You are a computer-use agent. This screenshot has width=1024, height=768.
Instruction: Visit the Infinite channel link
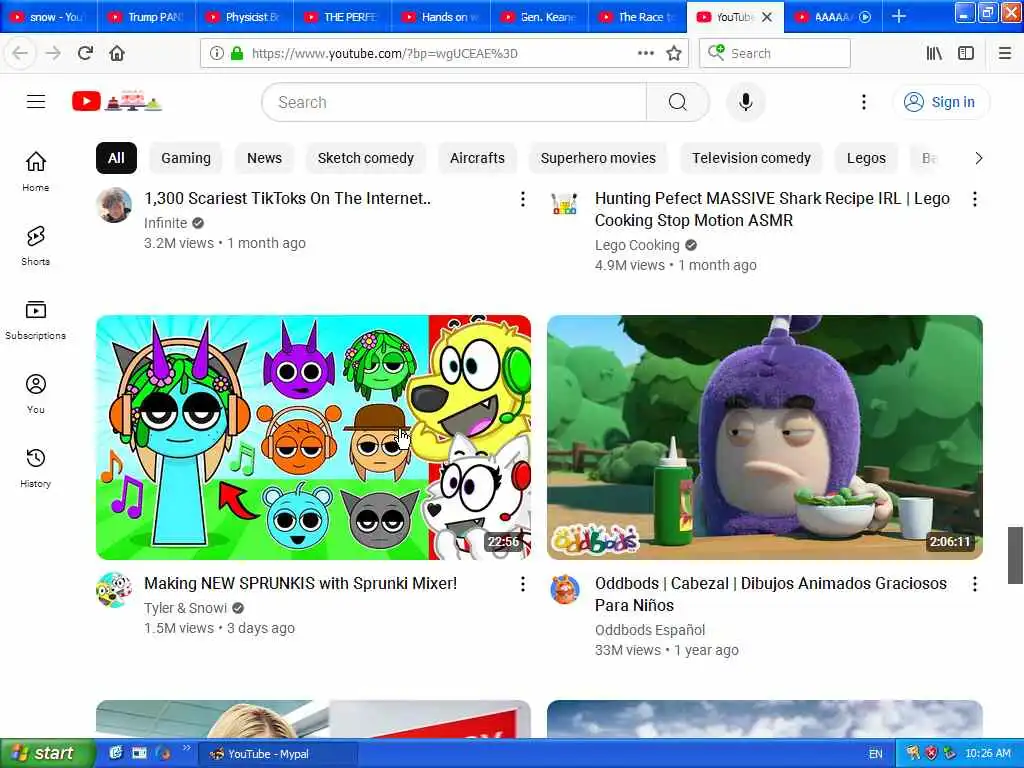coord(165,223)
